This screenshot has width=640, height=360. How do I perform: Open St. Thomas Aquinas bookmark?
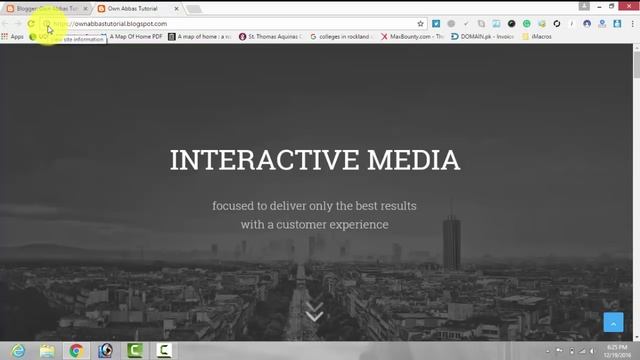coord(271,37)
